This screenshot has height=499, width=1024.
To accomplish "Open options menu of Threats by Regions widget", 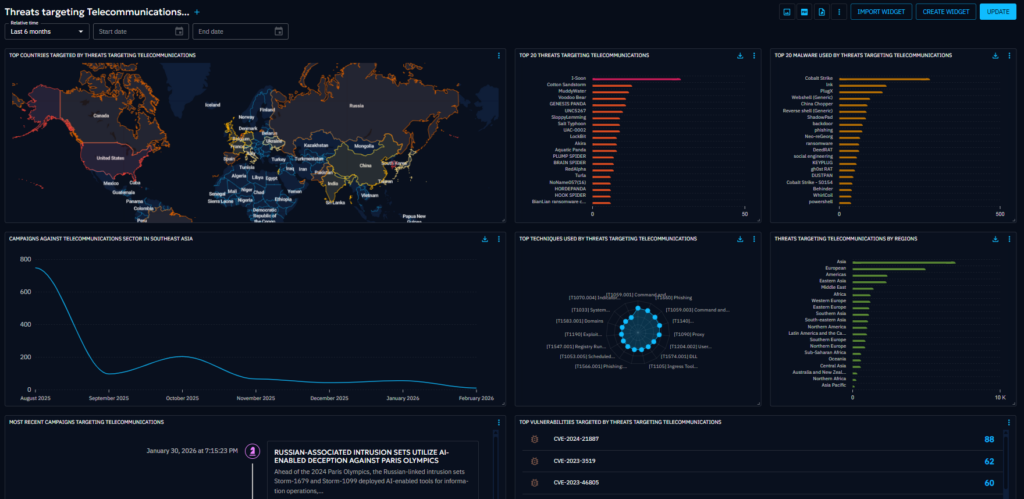I will (x=1010, y=239).
